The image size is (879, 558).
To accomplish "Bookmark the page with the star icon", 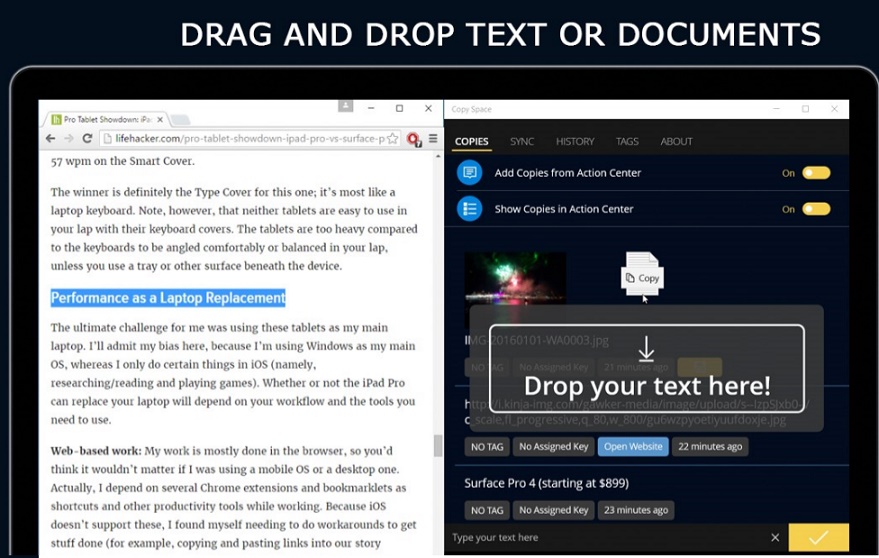I will tap(393, 138).
